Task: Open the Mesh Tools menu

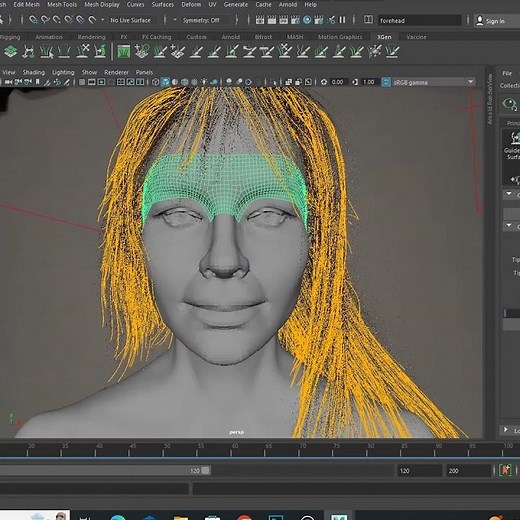Action: click(x=62, y=4)
